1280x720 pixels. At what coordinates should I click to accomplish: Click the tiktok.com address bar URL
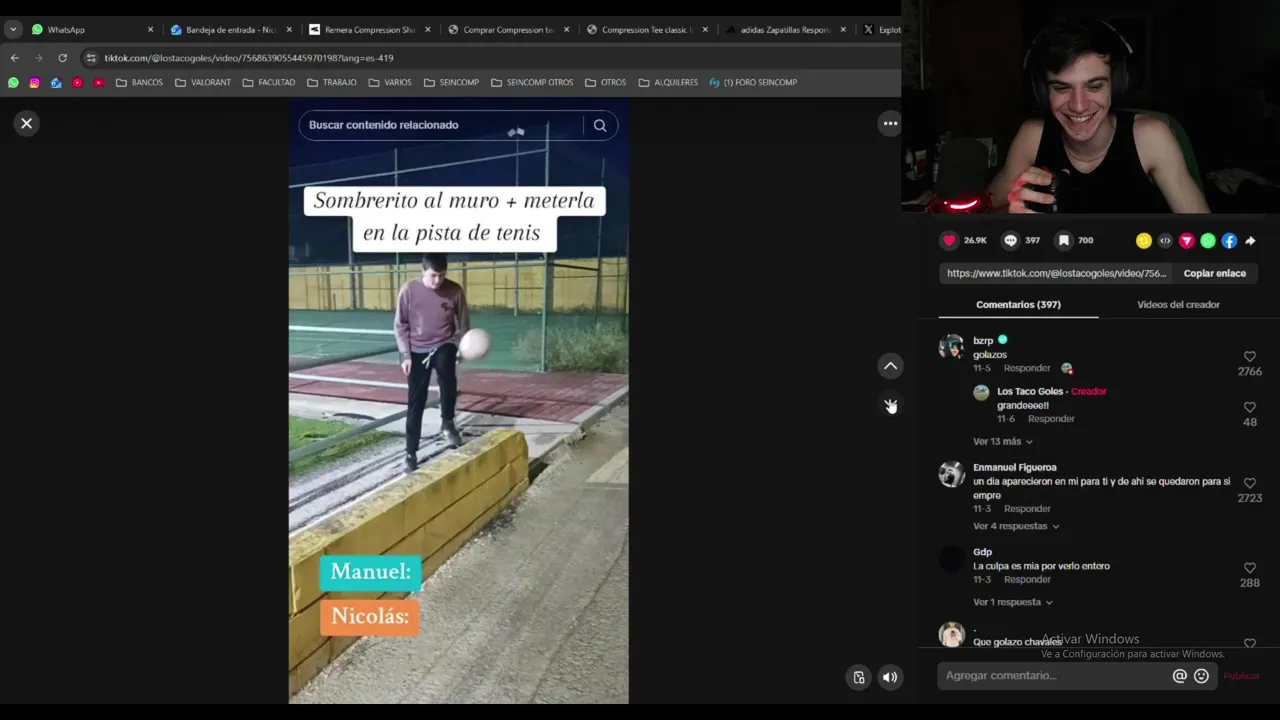click(248, 58)
